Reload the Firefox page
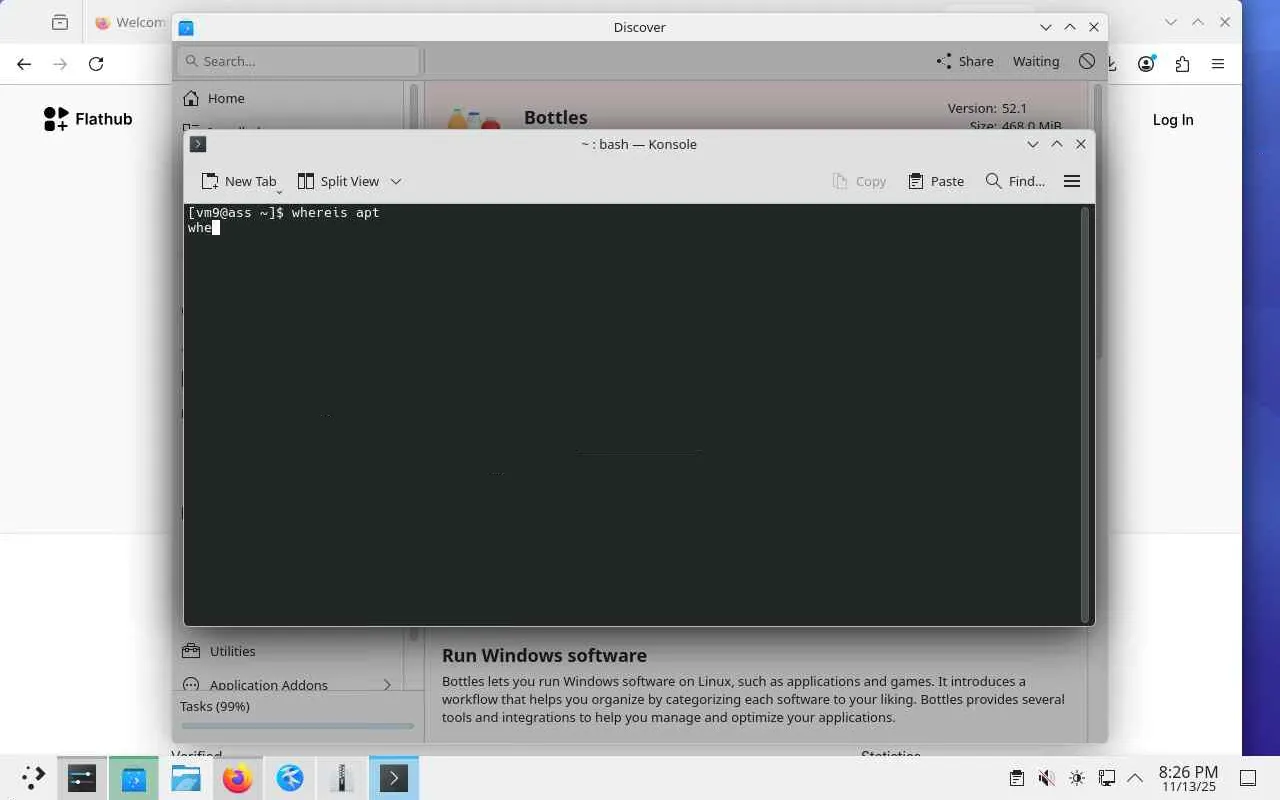1280x800 pixels. 96,64
